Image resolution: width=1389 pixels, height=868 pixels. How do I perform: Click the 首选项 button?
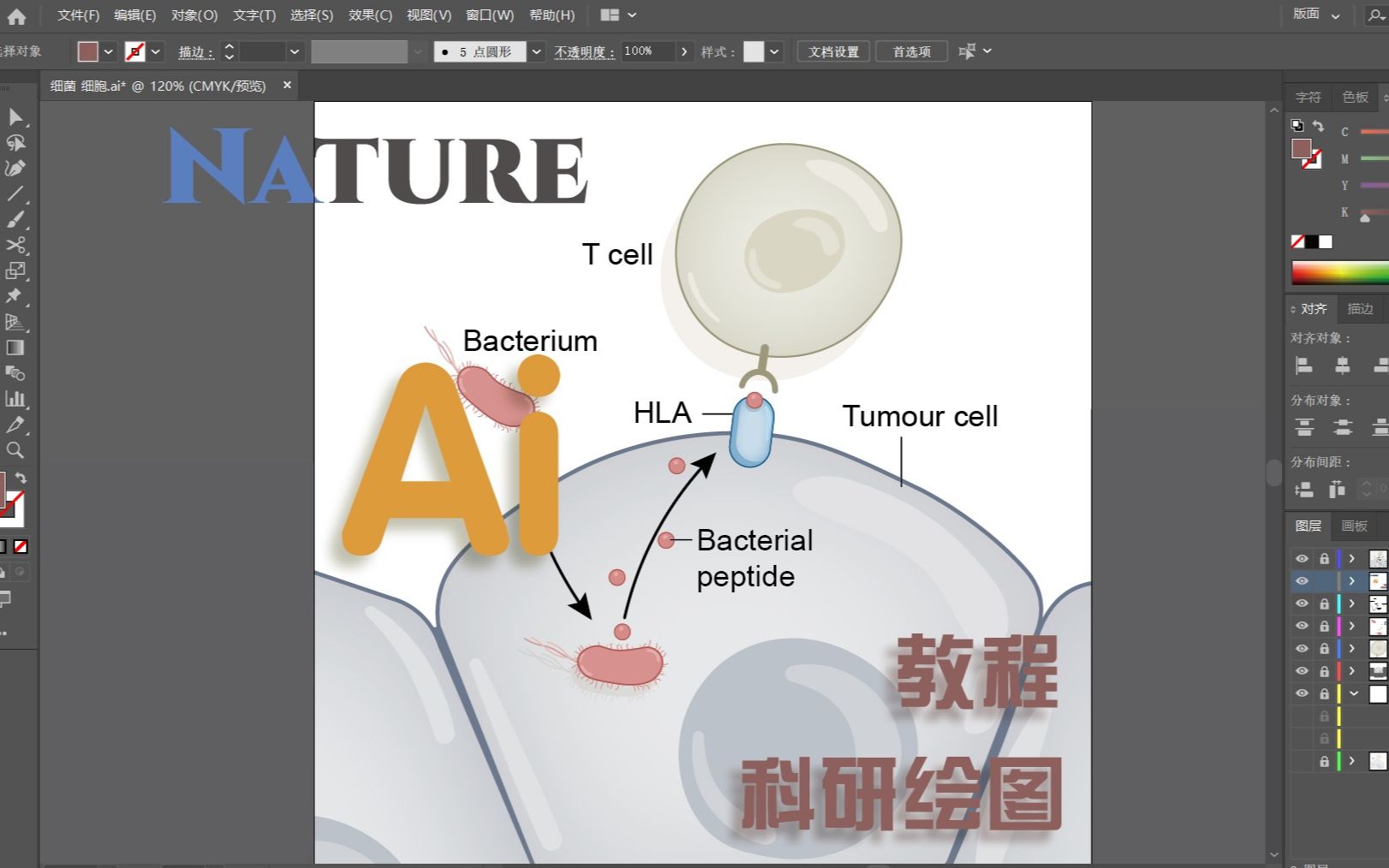[911, 51]
